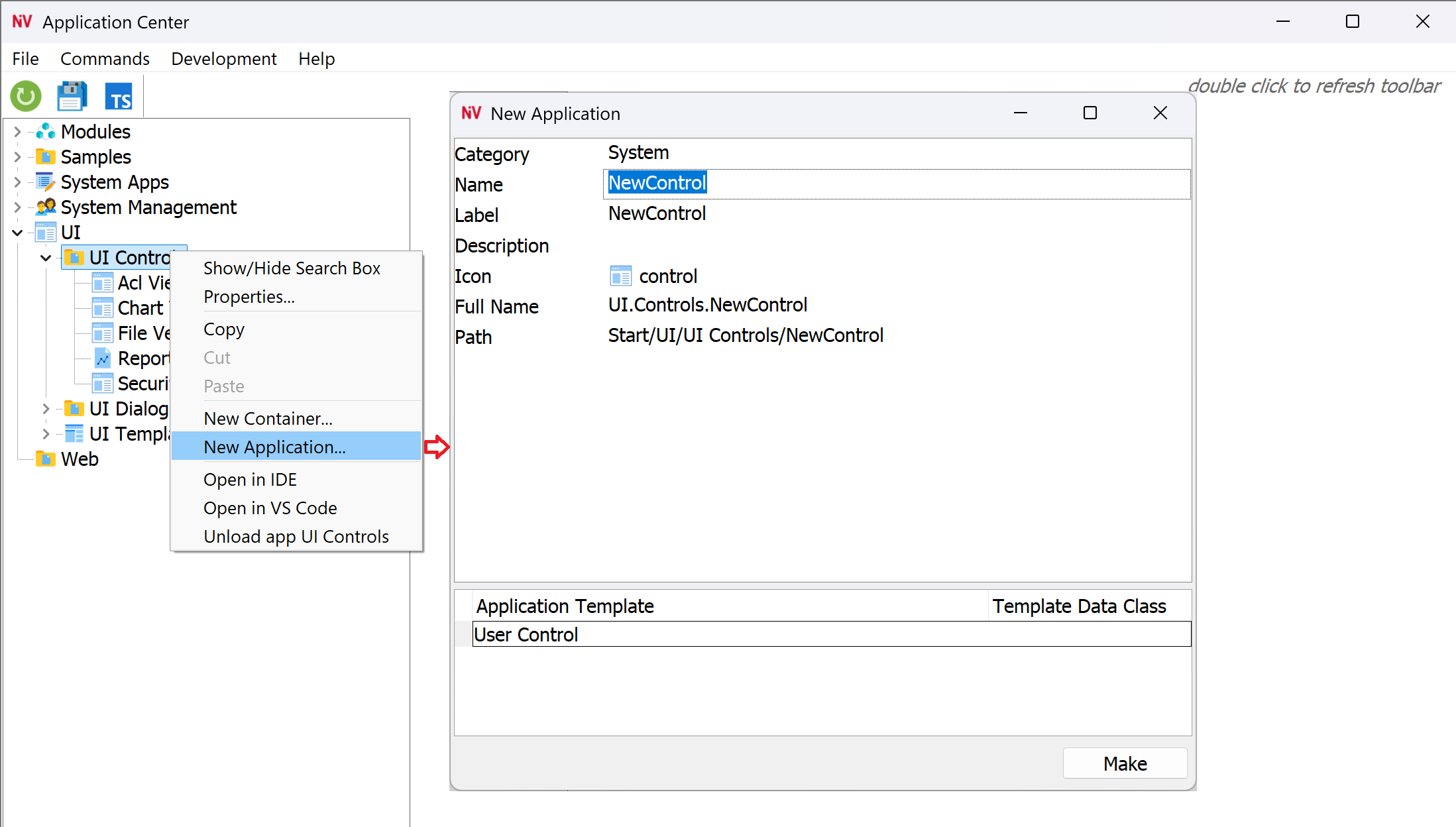Click the Web folder icon

click(45, 459)
